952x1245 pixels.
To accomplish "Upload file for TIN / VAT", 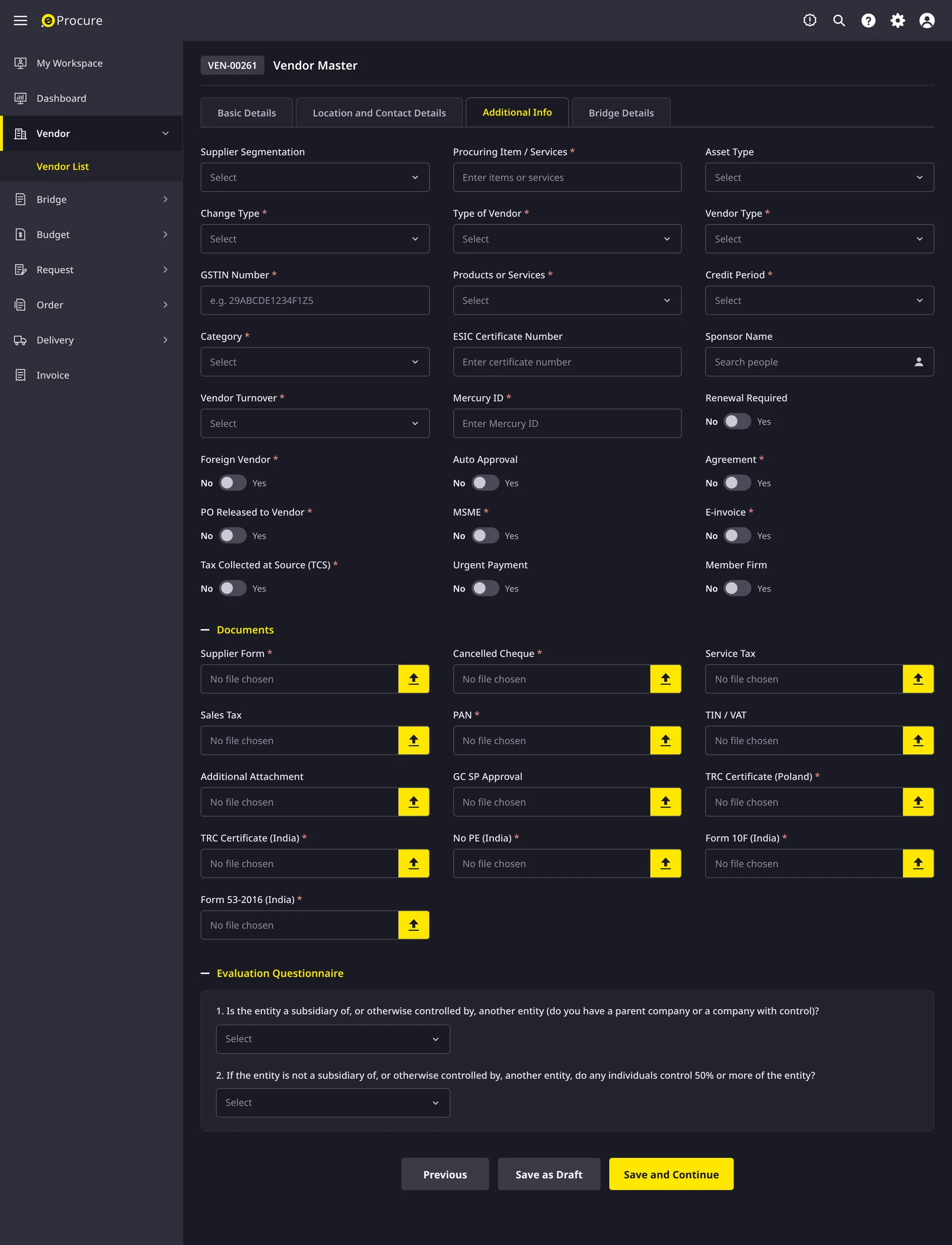I will pos(918,740).
